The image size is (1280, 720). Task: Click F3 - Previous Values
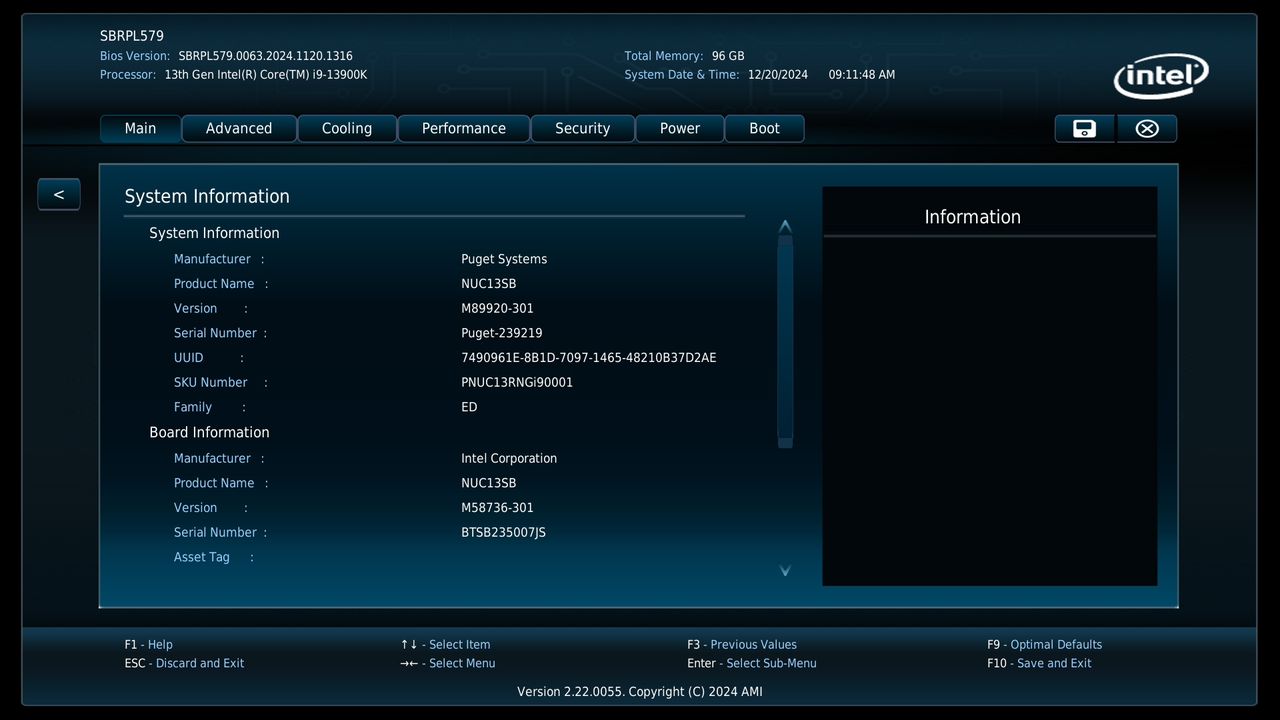coord(742,645)
